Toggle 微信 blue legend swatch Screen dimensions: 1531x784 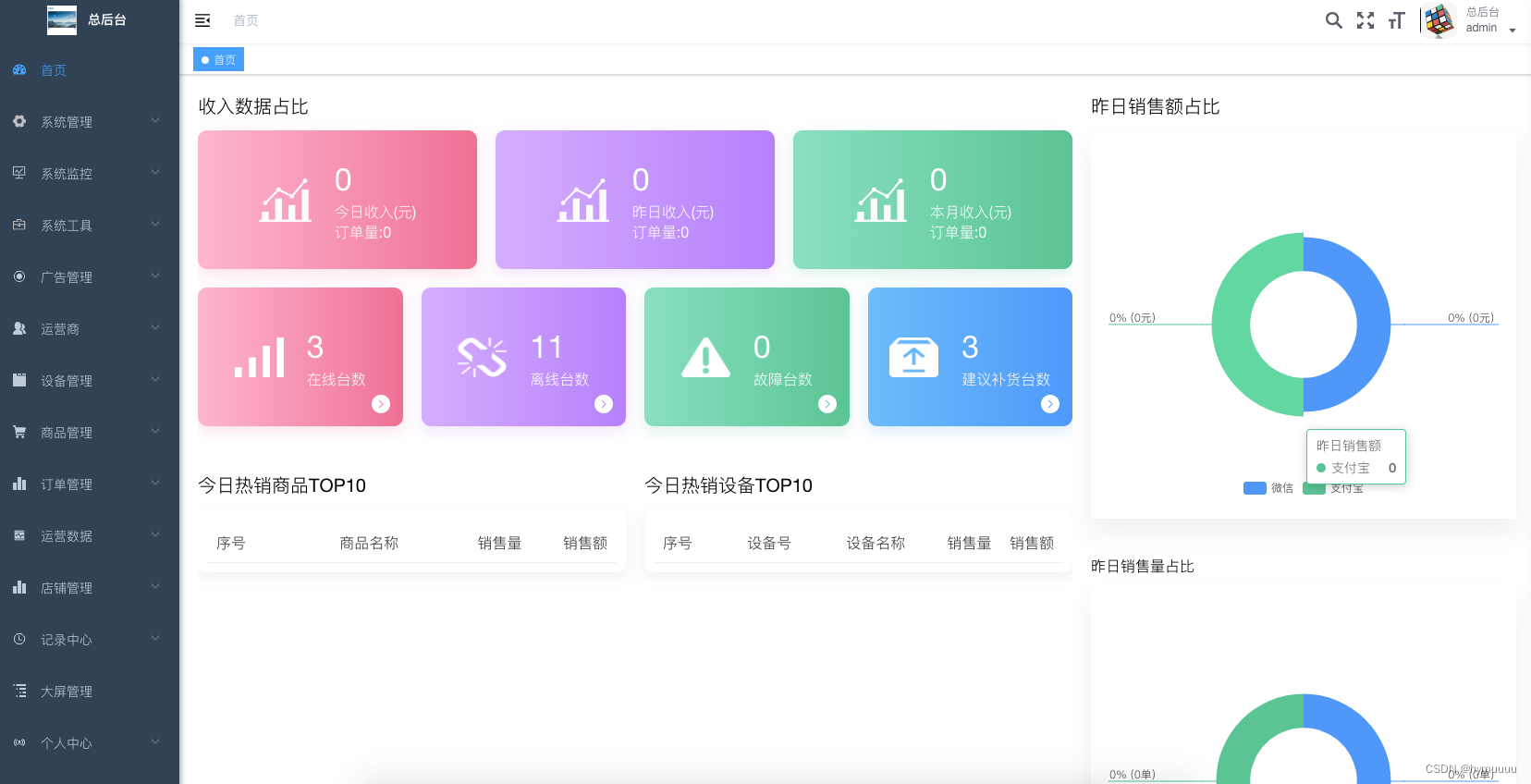(x=1255, y=488)
